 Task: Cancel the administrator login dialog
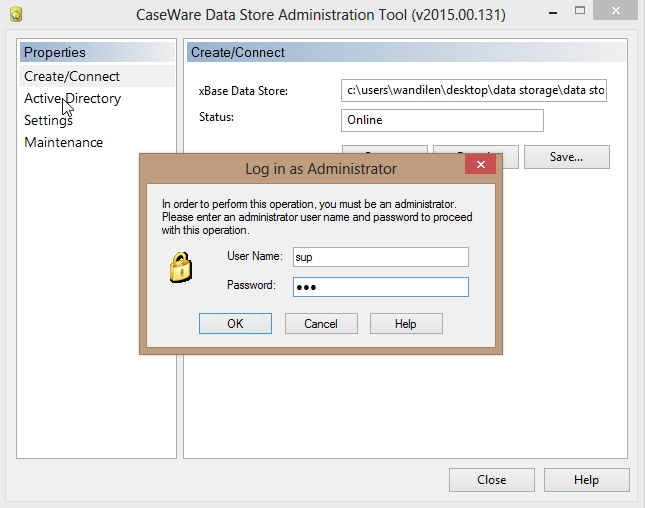click(321, 324)
